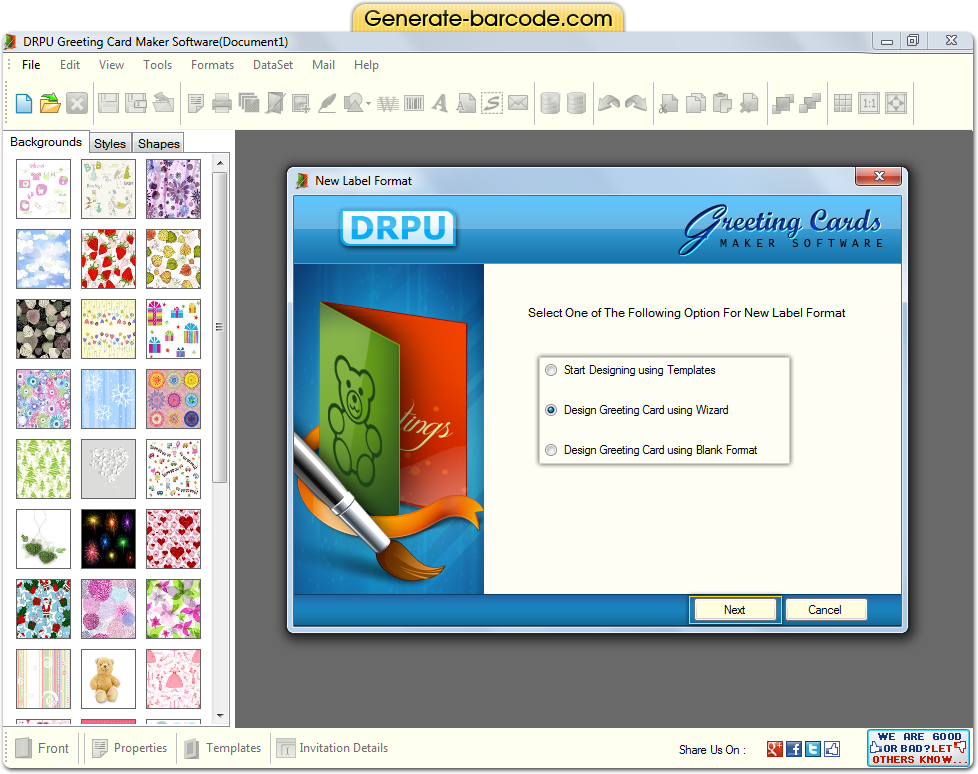Image resolution: width=978 pixels, height=774 pixels.
Task: Click the backgrounds panel scroll up arrow
Action: coord(220,163)
